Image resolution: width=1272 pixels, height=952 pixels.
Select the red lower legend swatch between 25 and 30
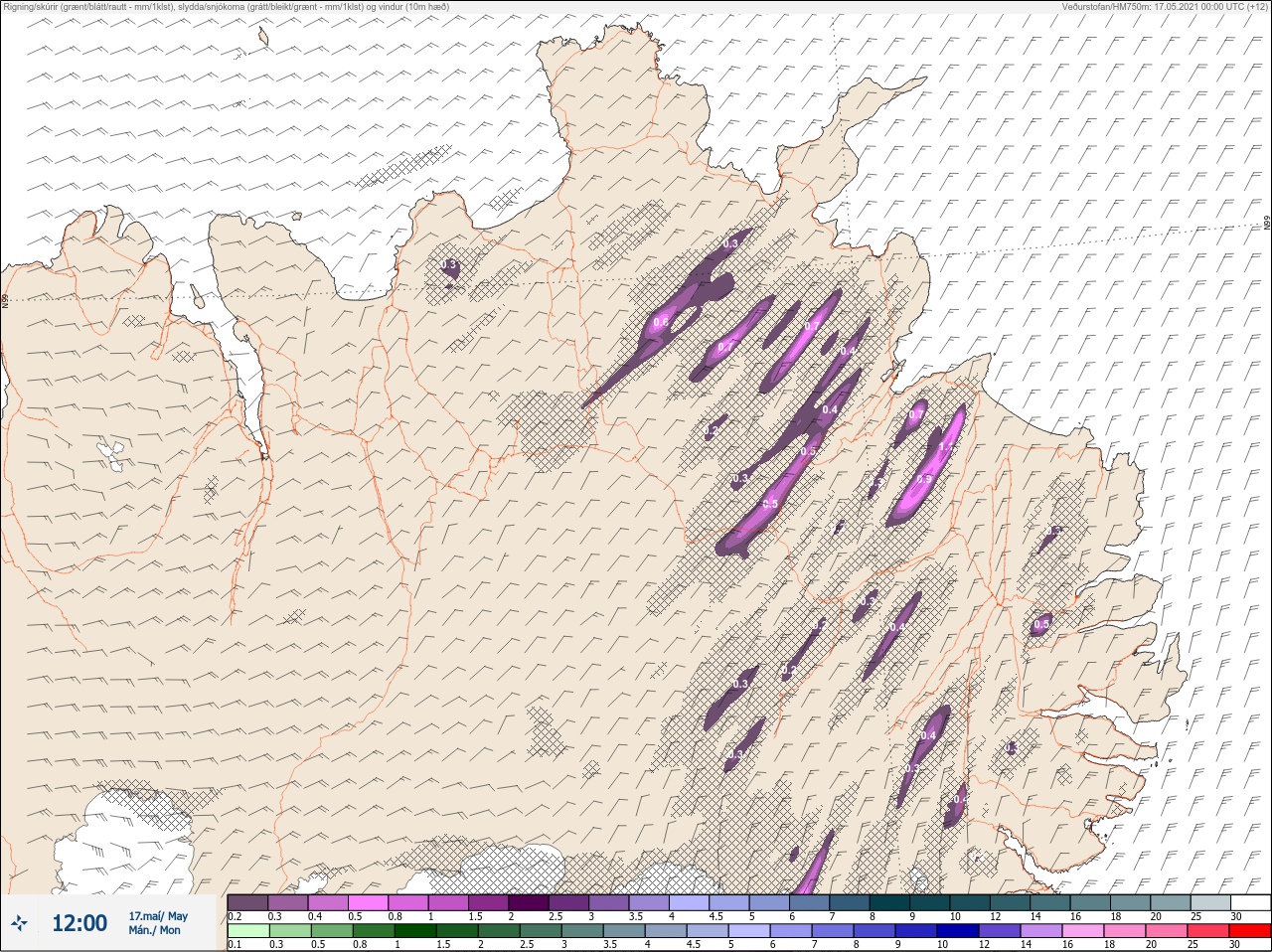[x=1208, y=932]
